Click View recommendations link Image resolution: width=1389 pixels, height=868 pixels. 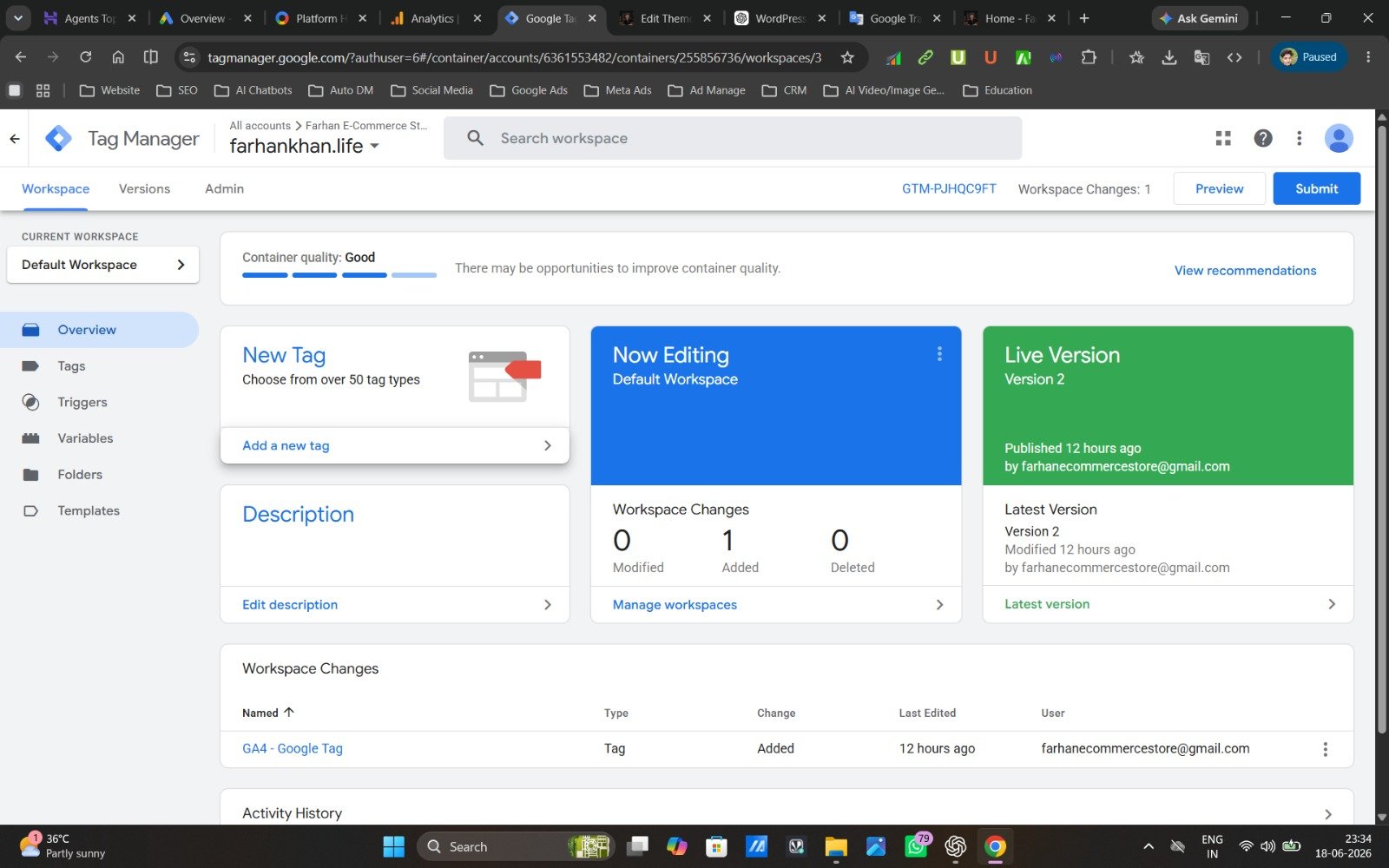click(x=1245, y=271)
